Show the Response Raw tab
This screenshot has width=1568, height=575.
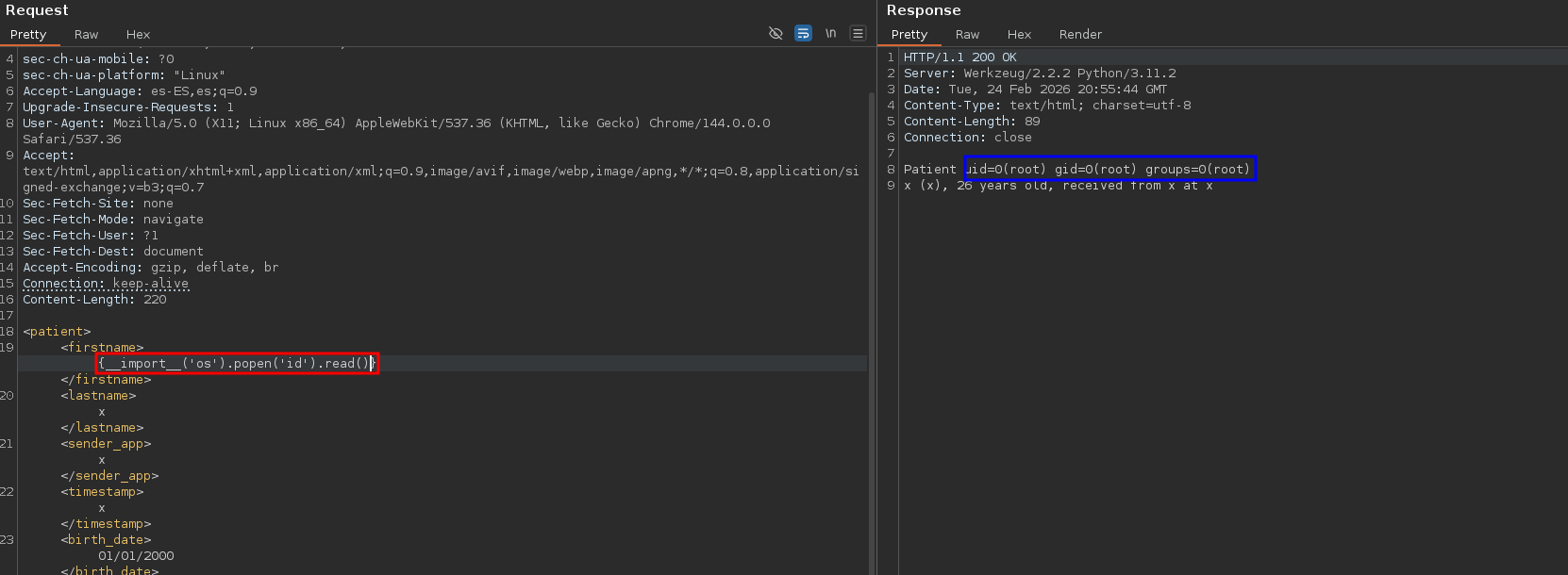click(967, 35)
